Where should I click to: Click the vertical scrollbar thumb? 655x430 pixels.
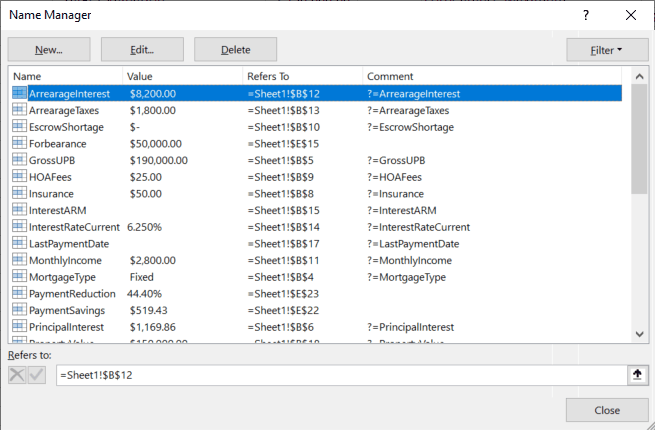coord(639,139)
